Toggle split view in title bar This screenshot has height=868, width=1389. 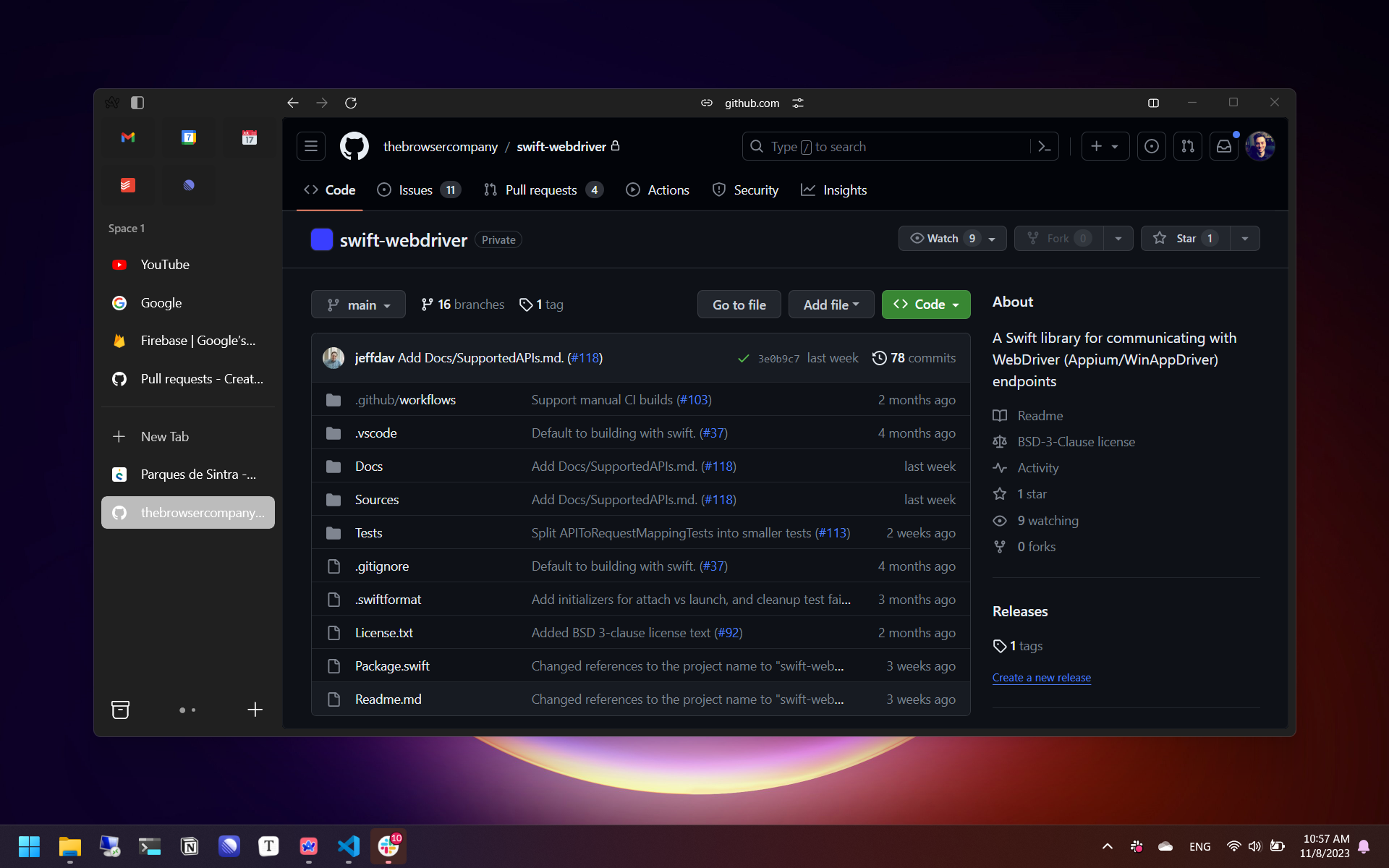pyautogui.click(x=1153, y=103)
